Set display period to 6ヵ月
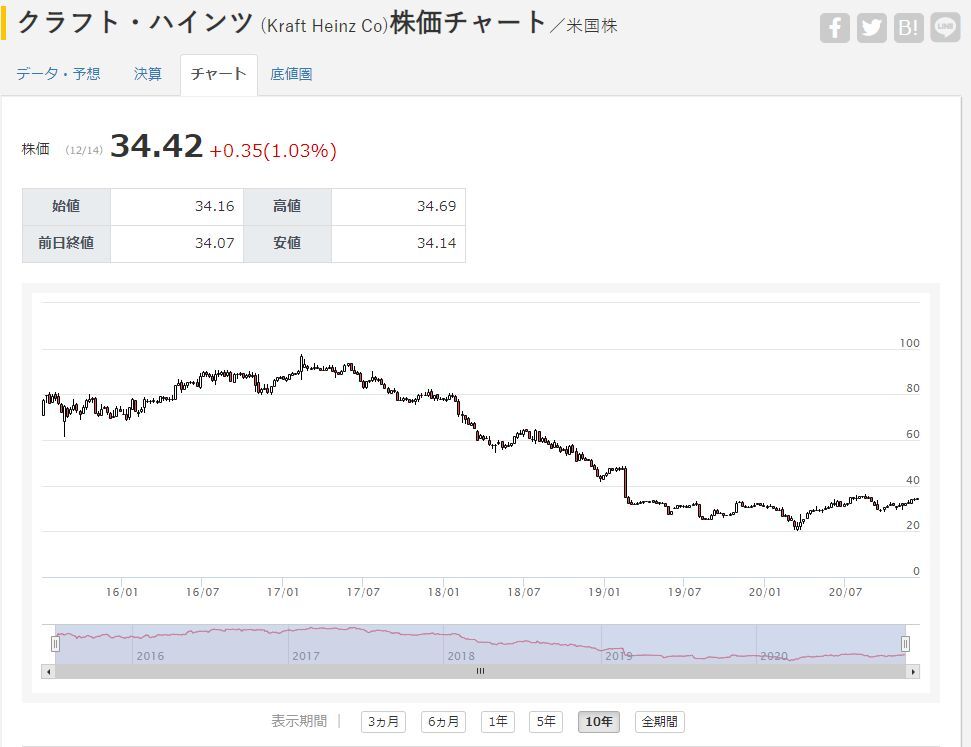Image resolution: width=971 pixels, height=747 pixels. click(x=443, y=722)
